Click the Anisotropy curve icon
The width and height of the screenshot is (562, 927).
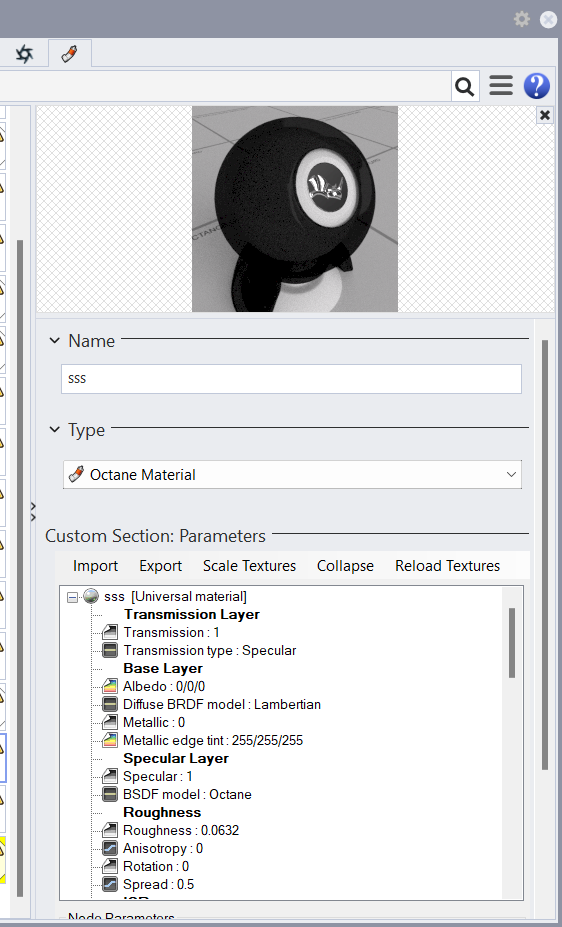[110, 848]
